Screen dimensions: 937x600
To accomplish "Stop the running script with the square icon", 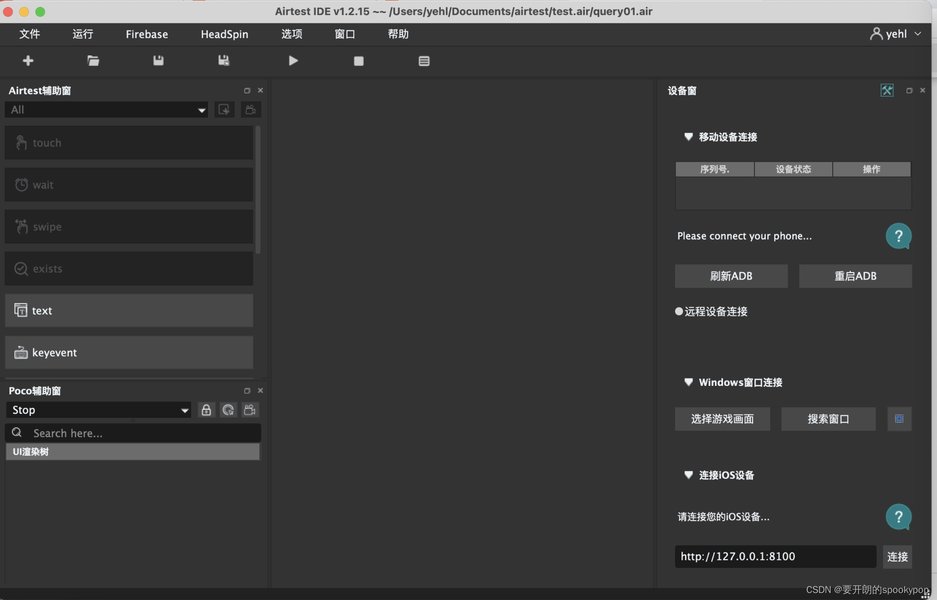I will pyautogui.click(x=359, y=61).
